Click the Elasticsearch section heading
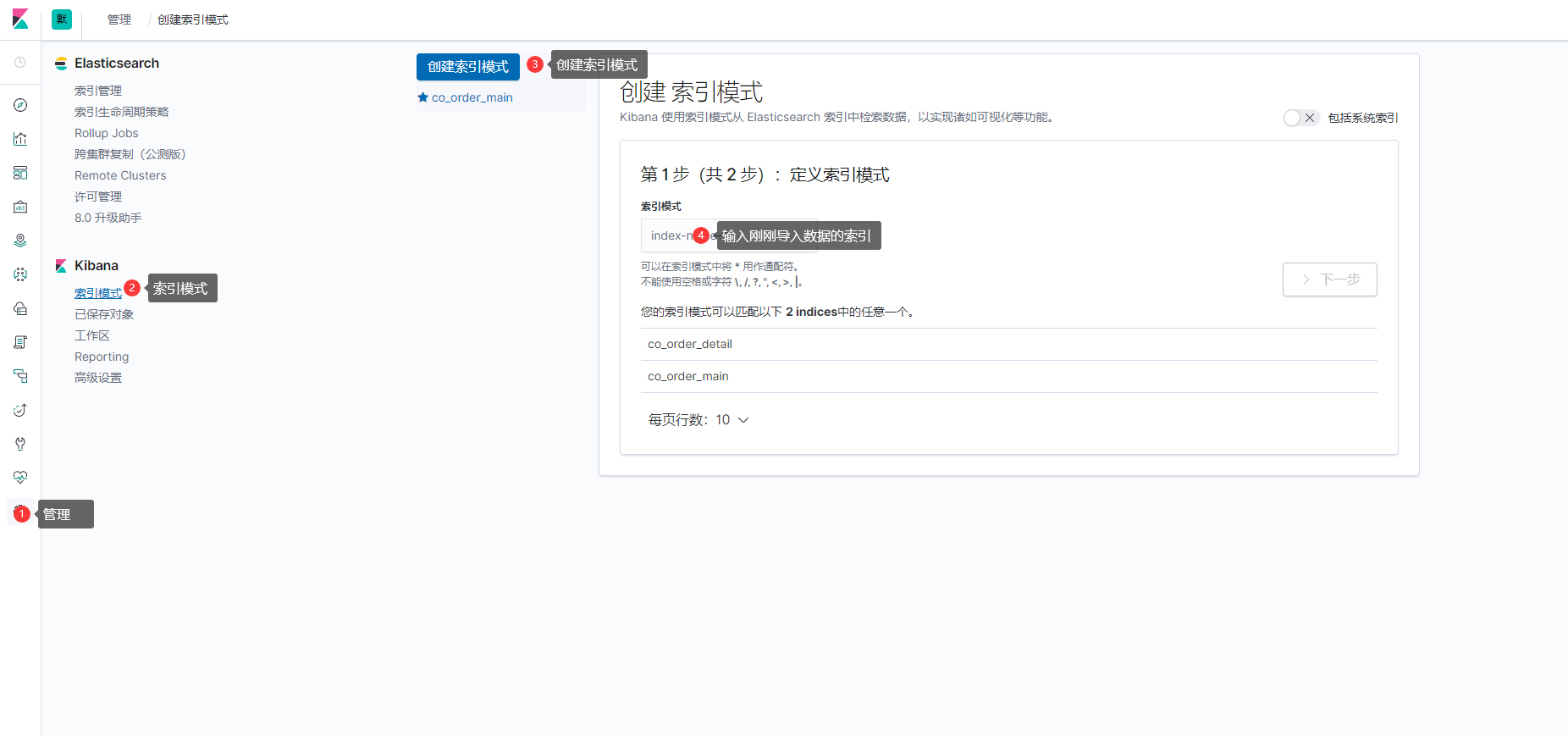 117,64
